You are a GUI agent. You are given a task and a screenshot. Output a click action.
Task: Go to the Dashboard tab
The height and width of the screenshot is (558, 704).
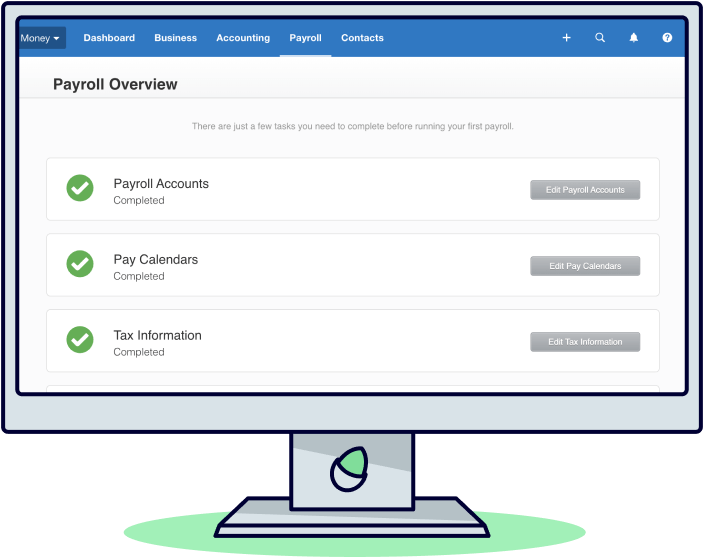pos(109,38)
